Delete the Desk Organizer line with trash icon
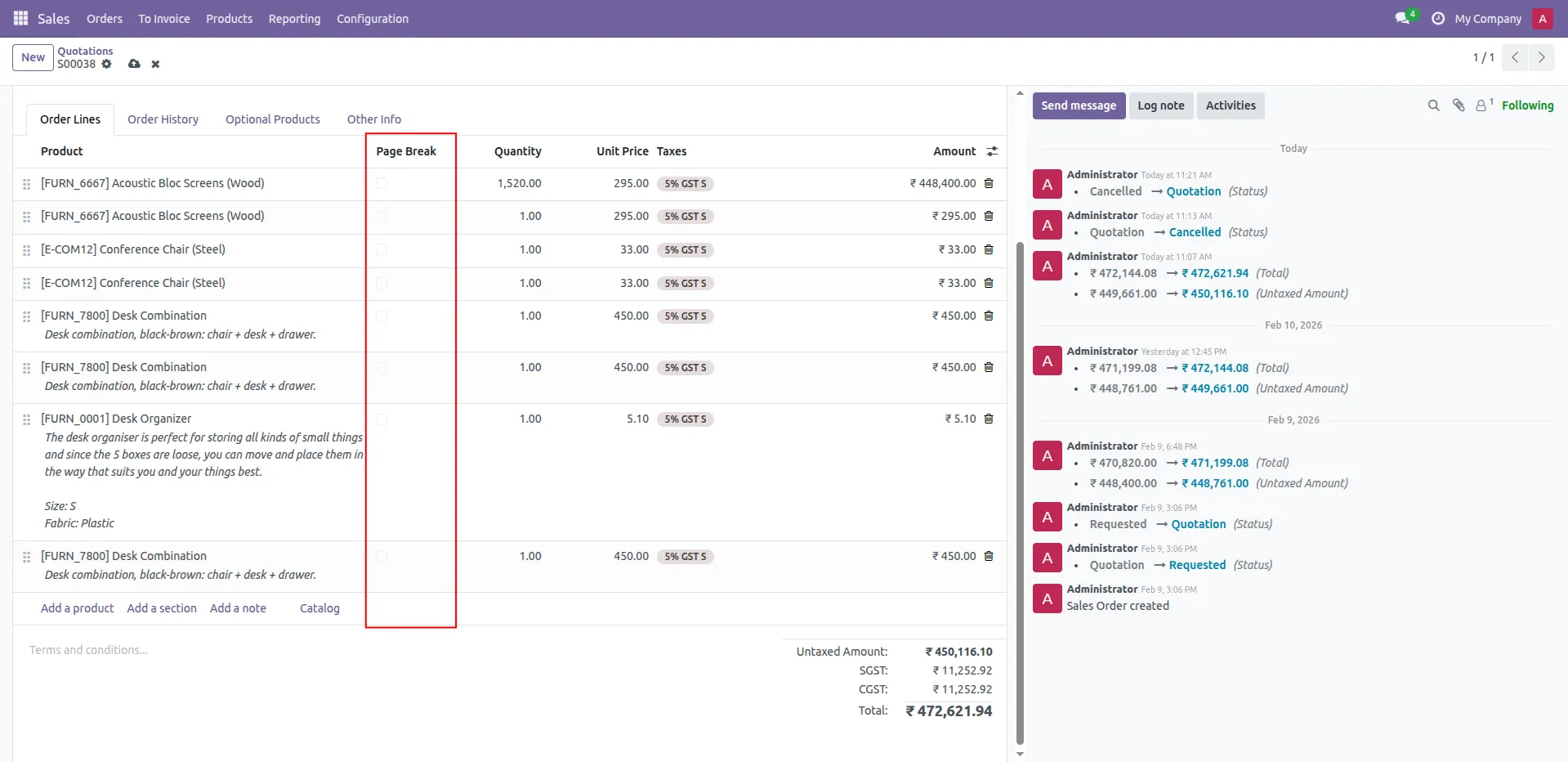This screenshot has width=1568, height=762. 989,419
